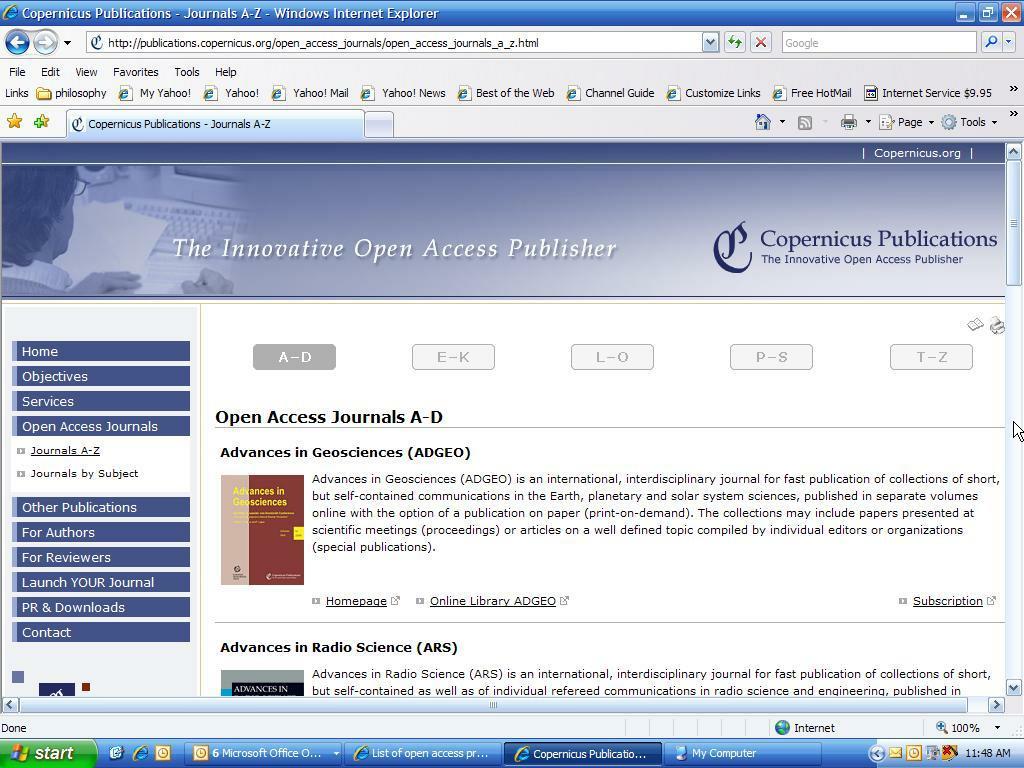The image size is (1024, 768).
Task: Open the Online Library ADGEO link
Action: [x=492, y=601]
